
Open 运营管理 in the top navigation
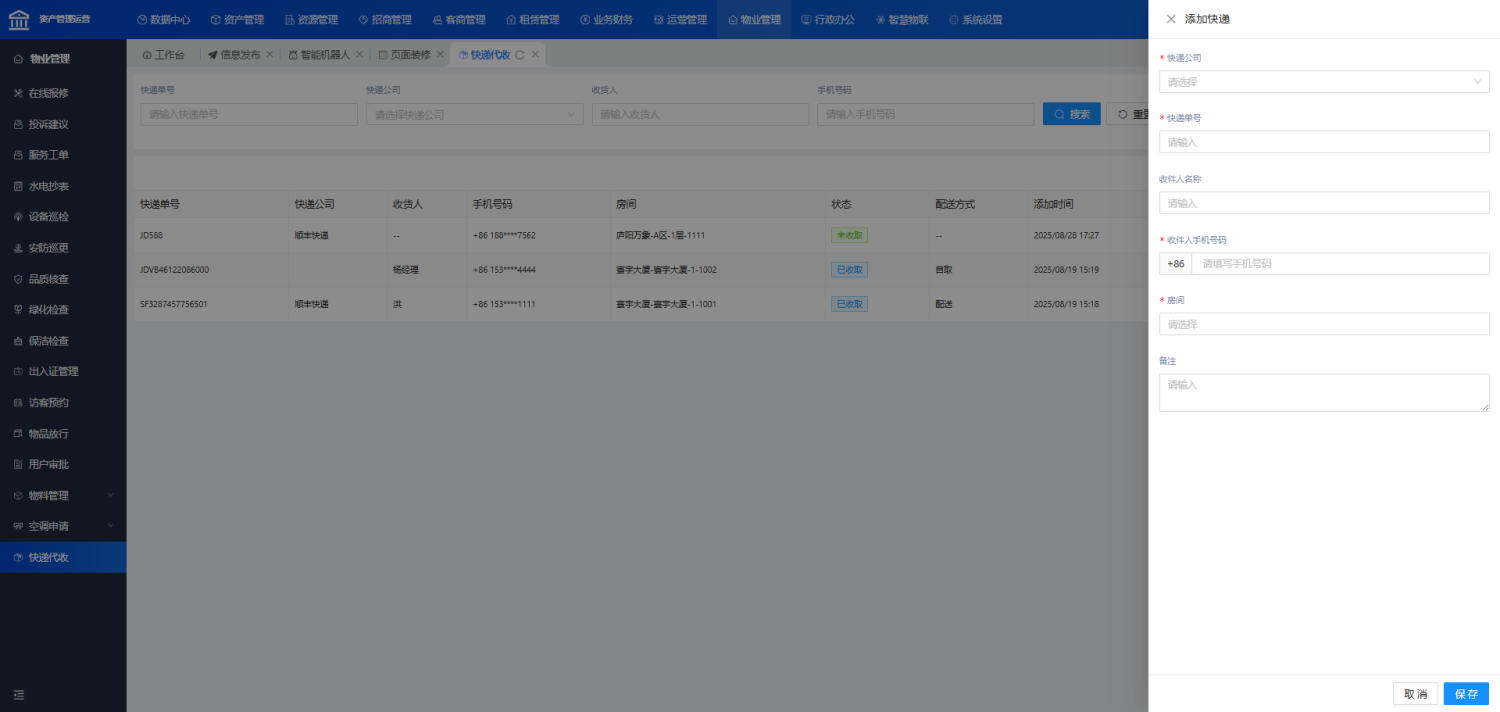click(x=681, y=19)
